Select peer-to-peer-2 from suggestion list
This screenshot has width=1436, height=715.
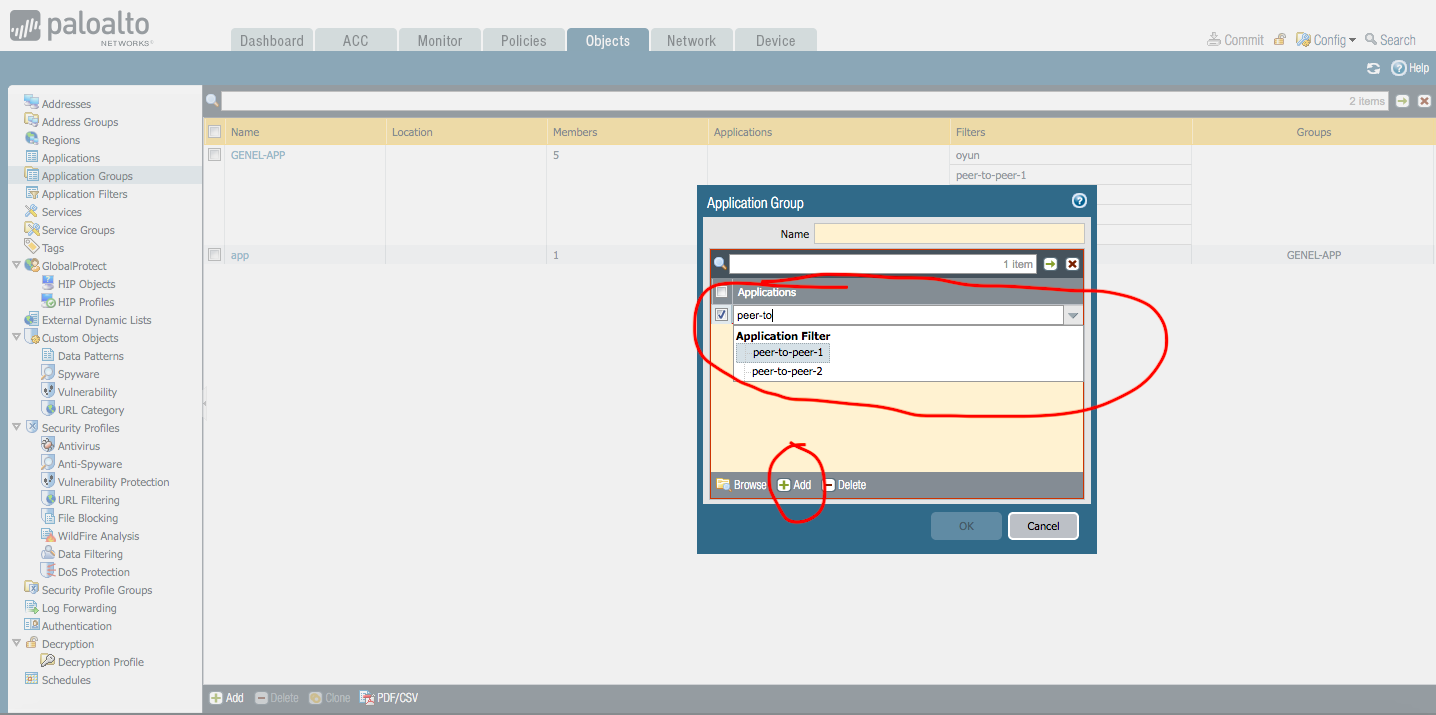[787, 371]
